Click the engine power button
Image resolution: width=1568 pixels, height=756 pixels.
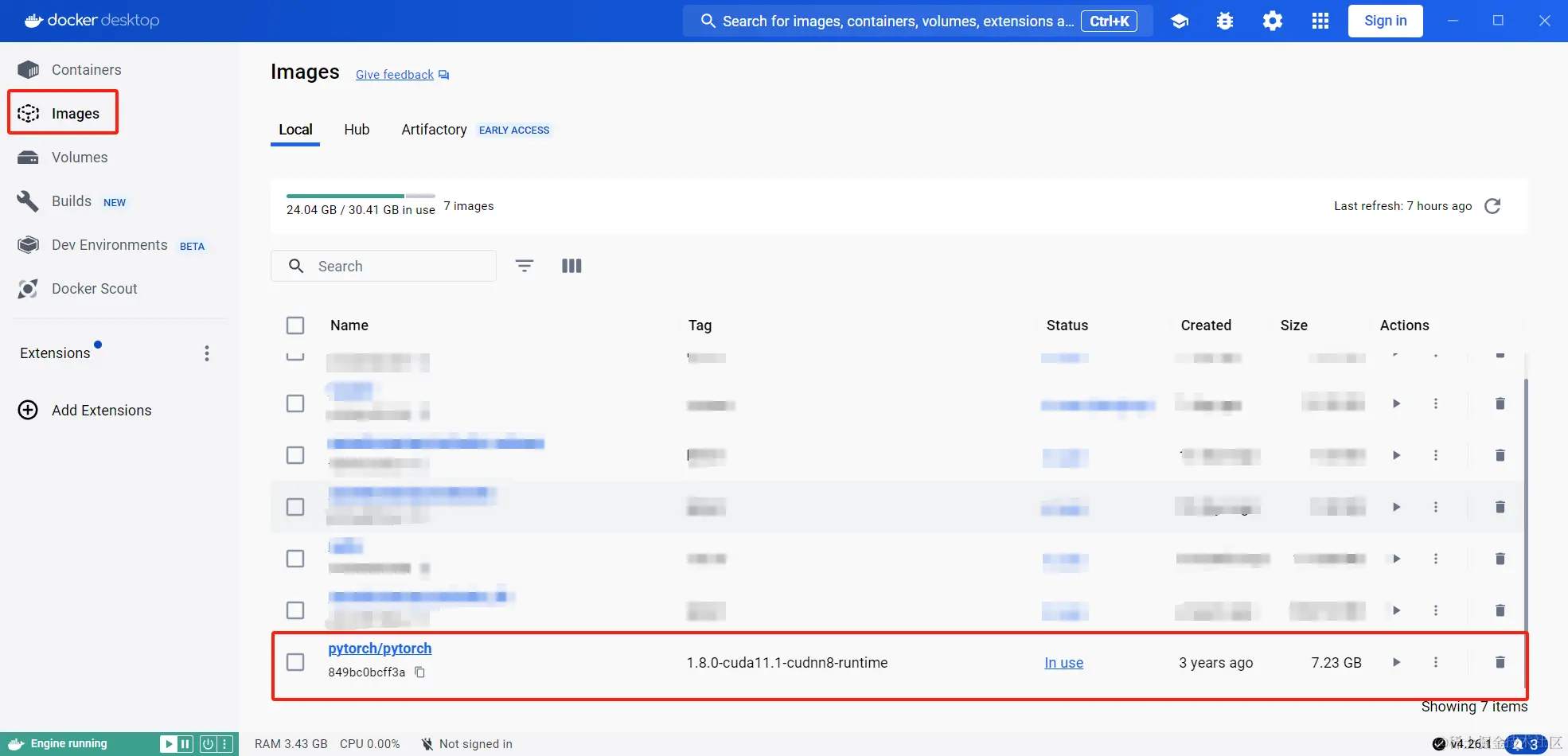(x=208, y=744)
